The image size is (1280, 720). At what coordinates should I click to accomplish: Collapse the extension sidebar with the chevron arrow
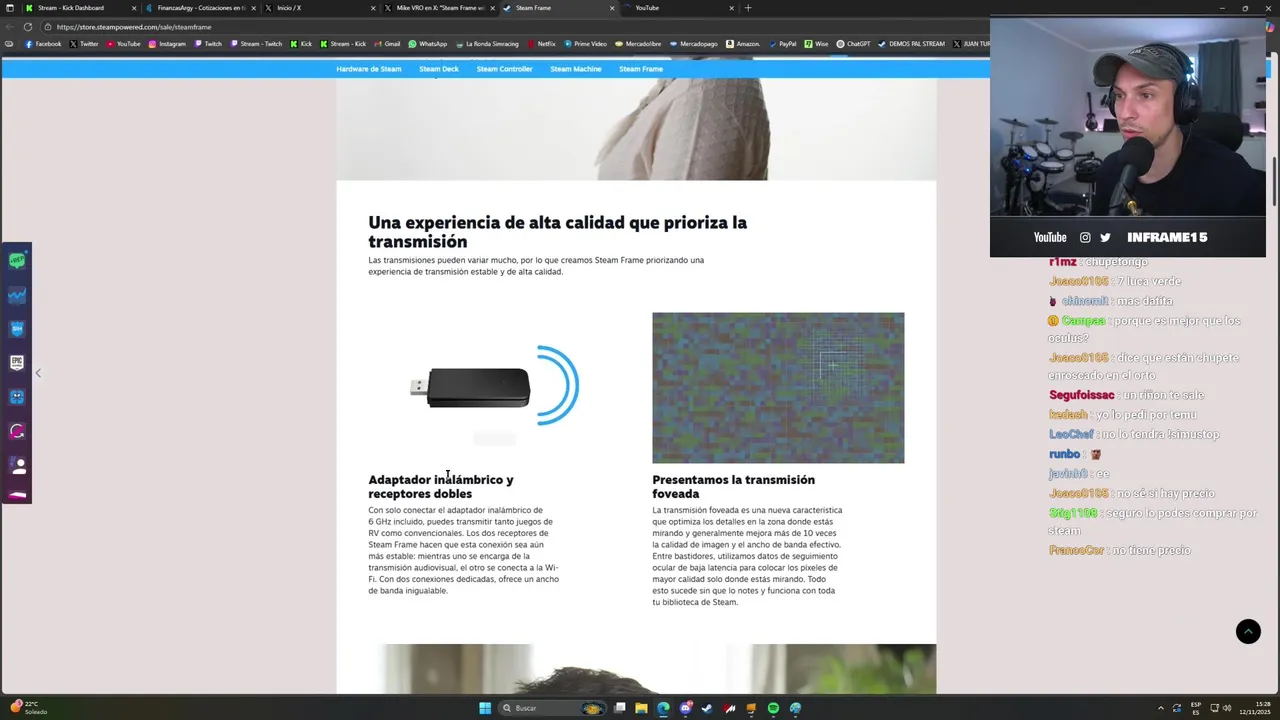[38, 373]
